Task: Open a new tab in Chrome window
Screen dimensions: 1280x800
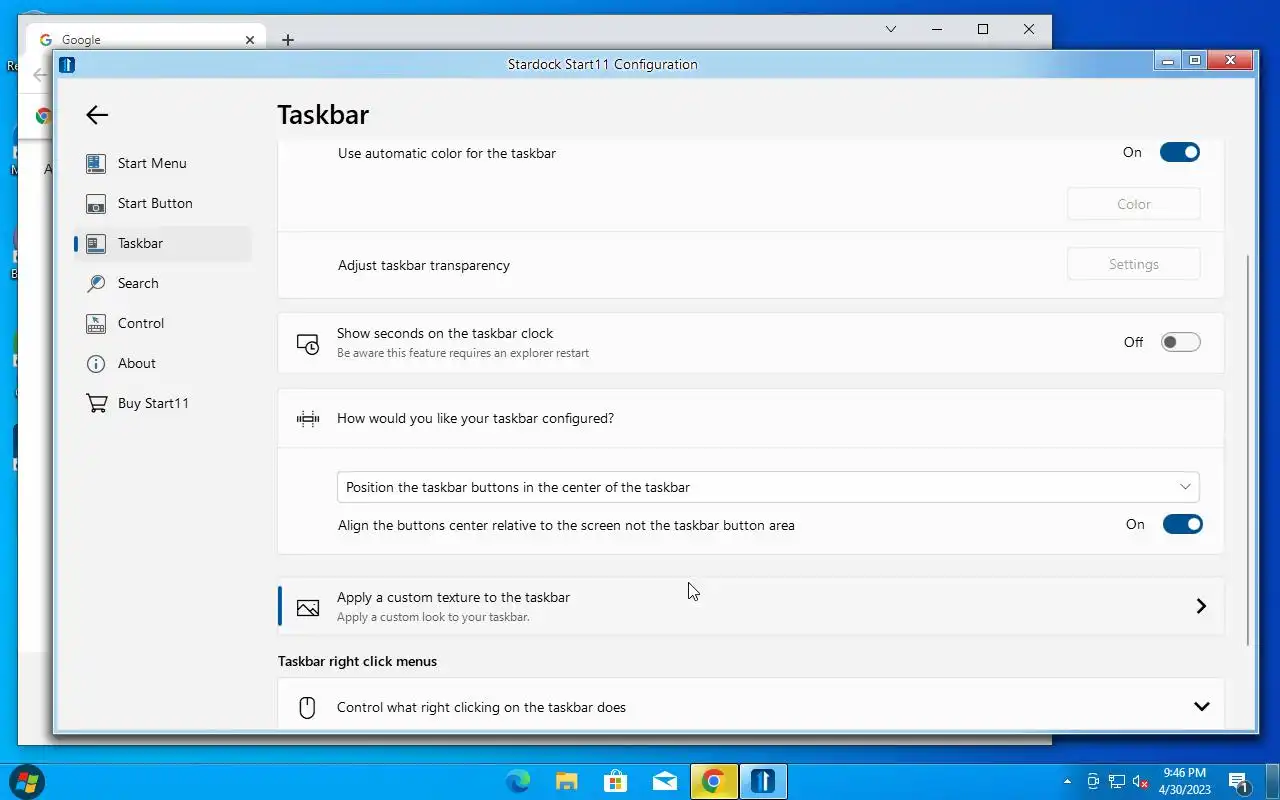Action: (288, 40)
